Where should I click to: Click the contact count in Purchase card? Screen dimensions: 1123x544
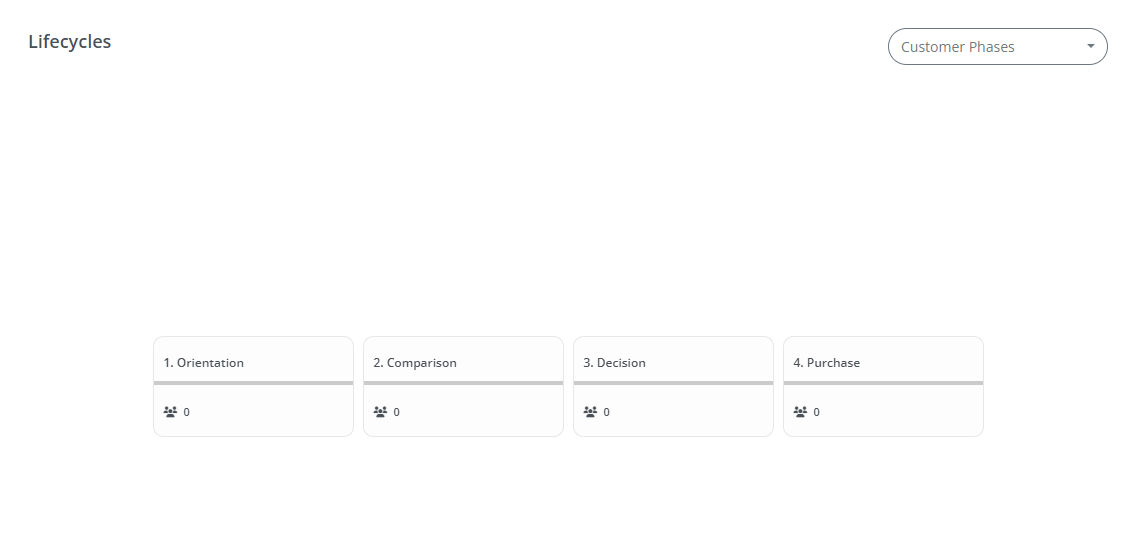click(816, 412)
